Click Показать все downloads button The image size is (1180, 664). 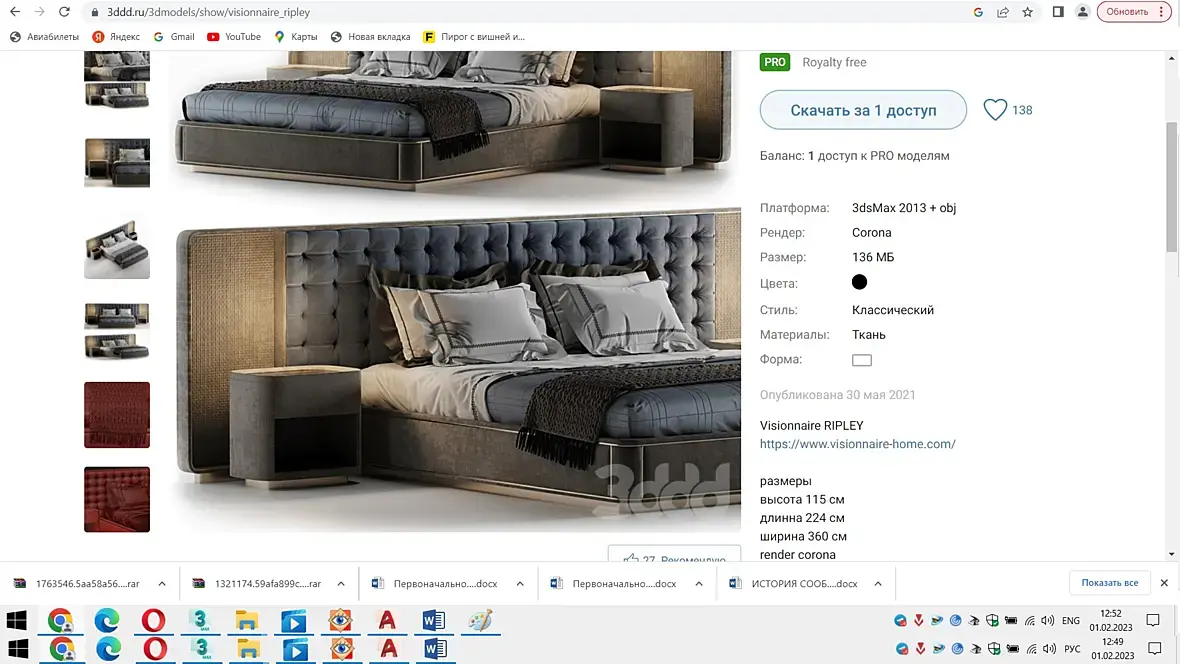(x=1110, y=583)
